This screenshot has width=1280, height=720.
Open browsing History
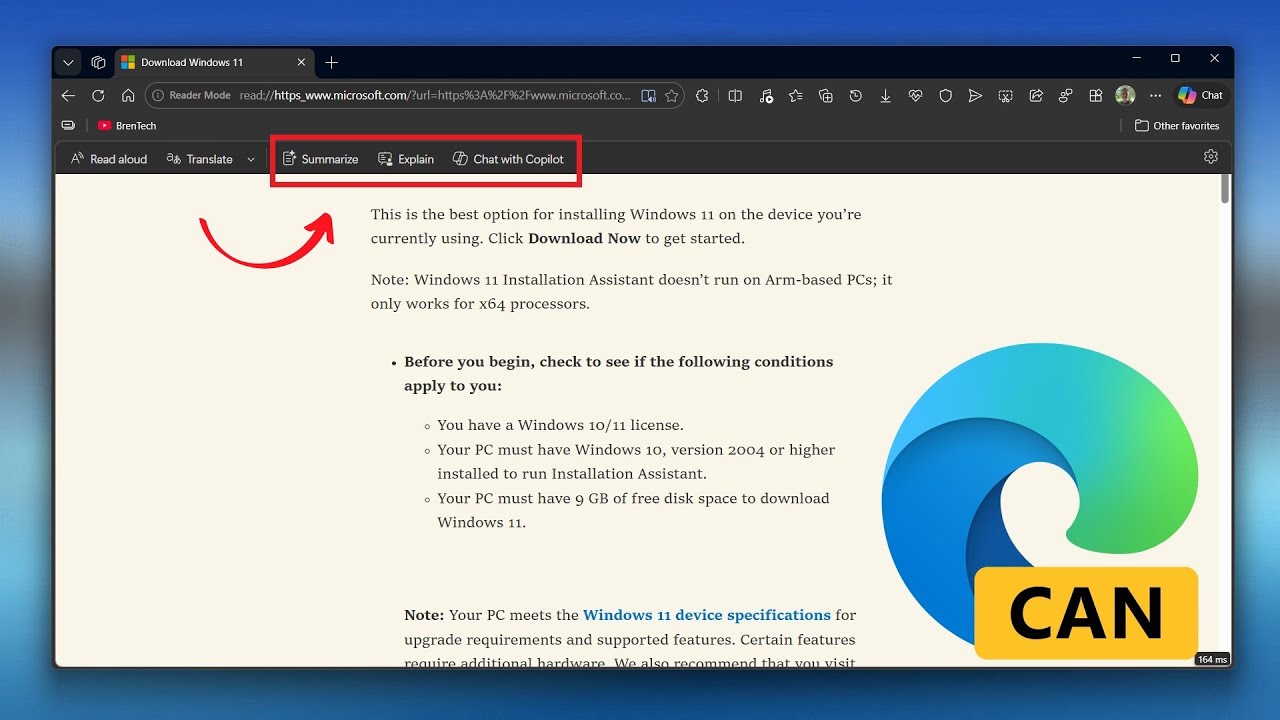pos(855,96)
